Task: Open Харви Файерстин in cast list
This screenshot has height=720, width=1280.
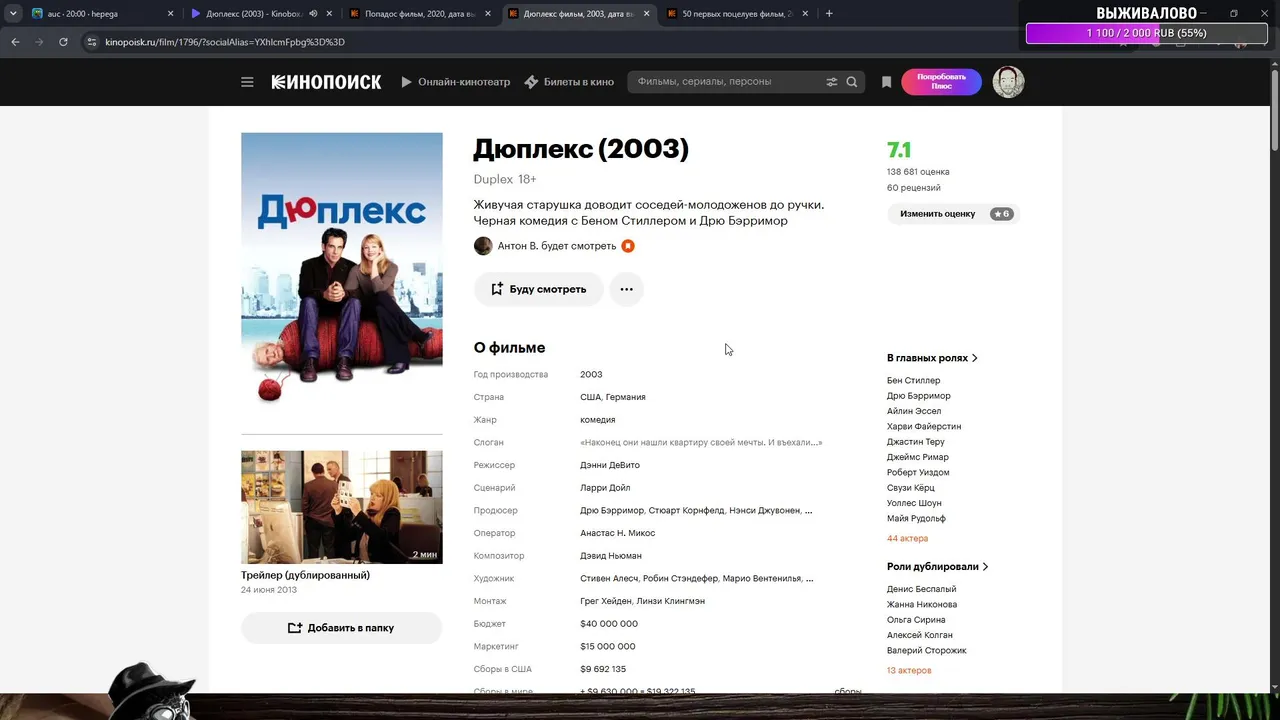Action: [924, 427]
